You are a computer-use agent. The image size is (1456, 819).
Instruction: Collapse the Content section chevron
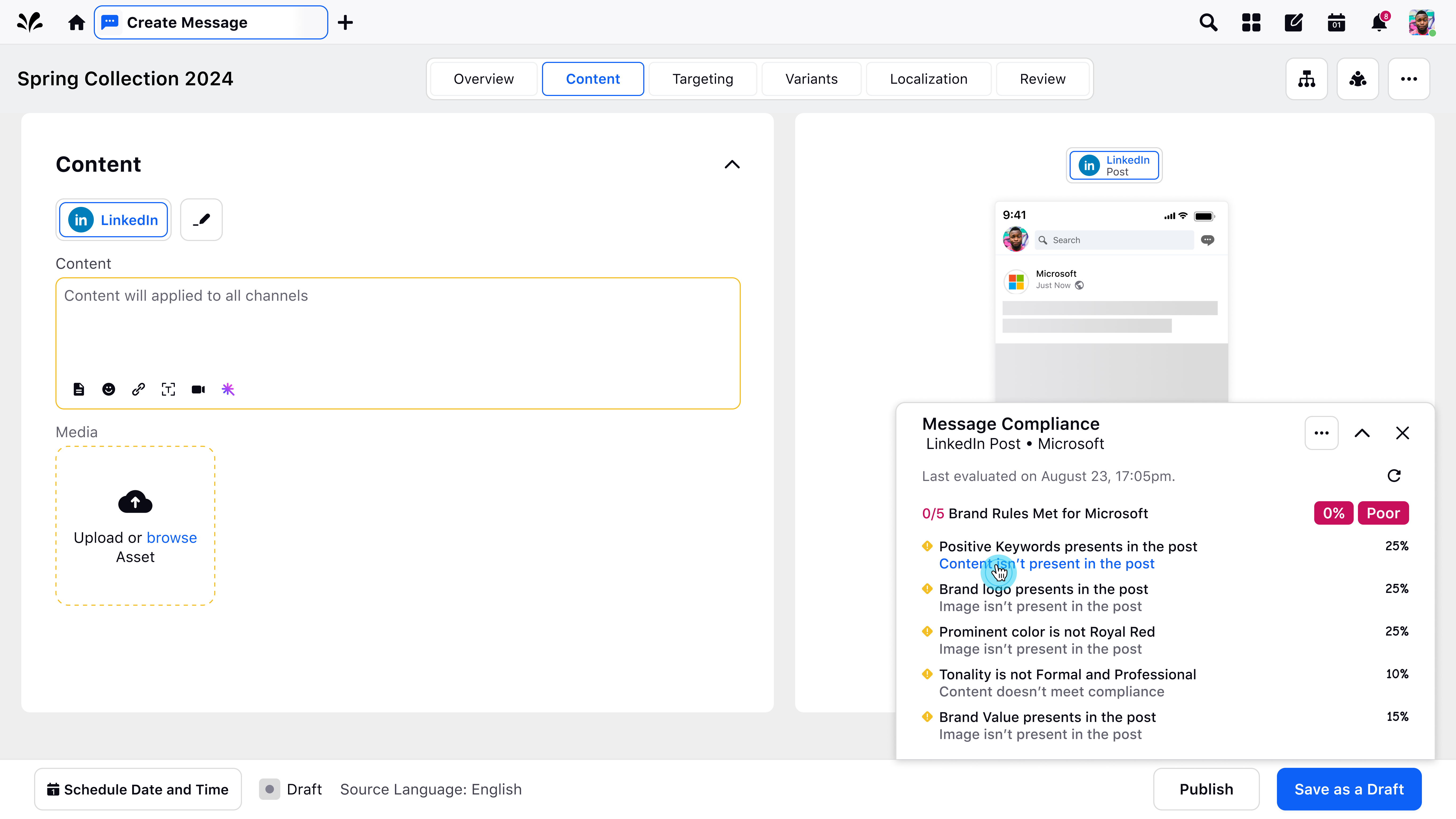coord(732,164)
